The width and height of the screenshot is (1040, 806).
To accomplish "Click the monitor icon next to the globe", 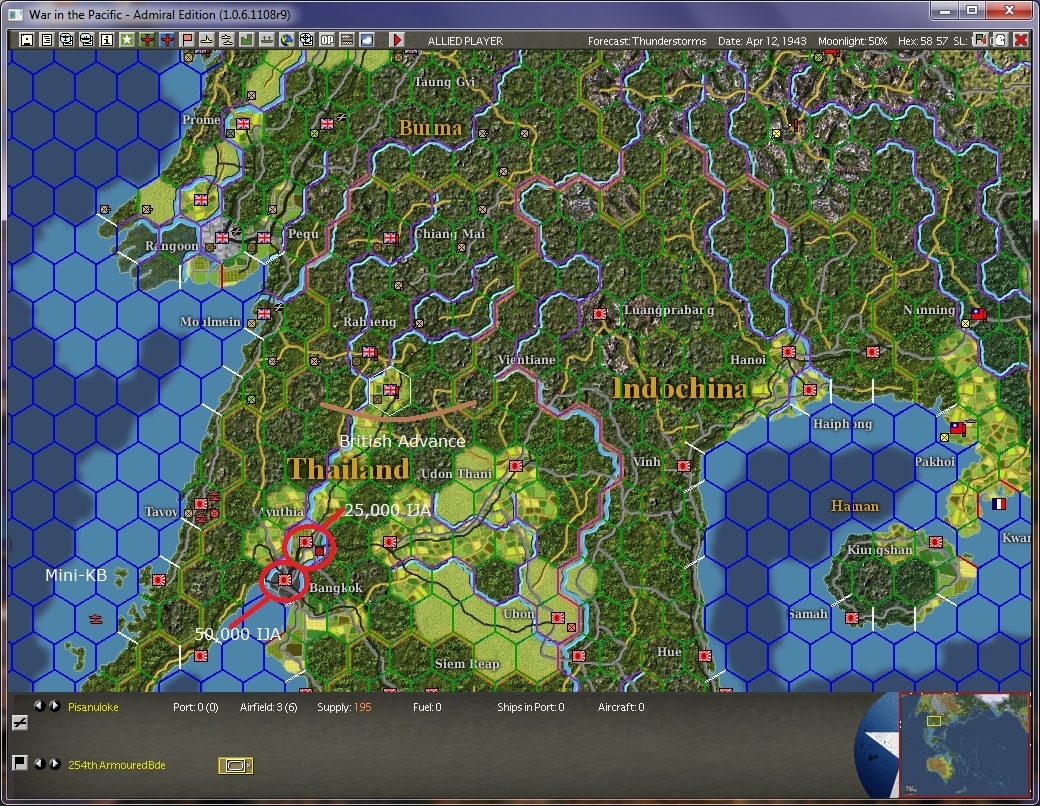I will [x=306, y=40].
